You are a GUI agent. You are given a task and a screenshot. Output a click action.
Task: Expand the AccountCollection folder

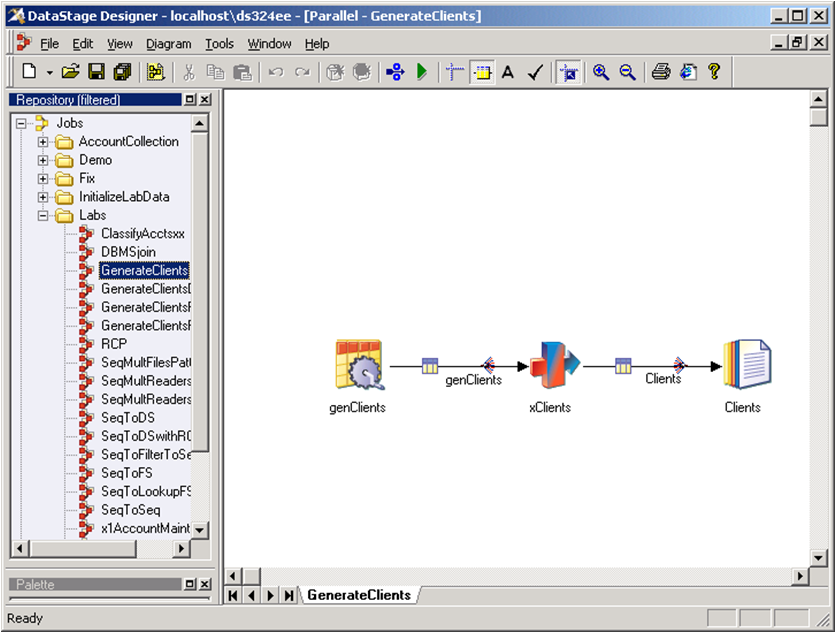(x=43, y=142)
